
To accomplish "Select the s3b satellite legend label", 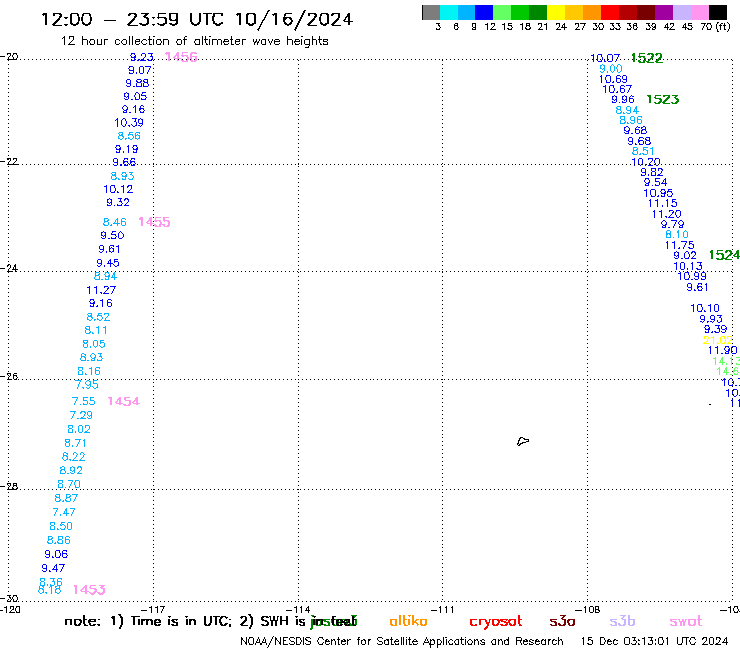I will coord(622,621).
